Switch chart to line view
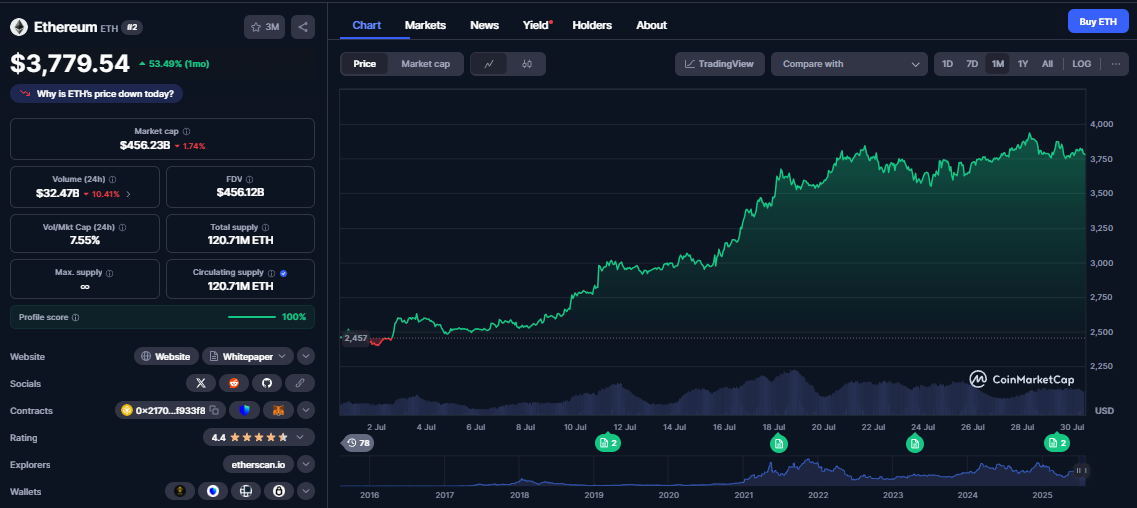This screenshot has height=508, width=1137. [489, 64]
